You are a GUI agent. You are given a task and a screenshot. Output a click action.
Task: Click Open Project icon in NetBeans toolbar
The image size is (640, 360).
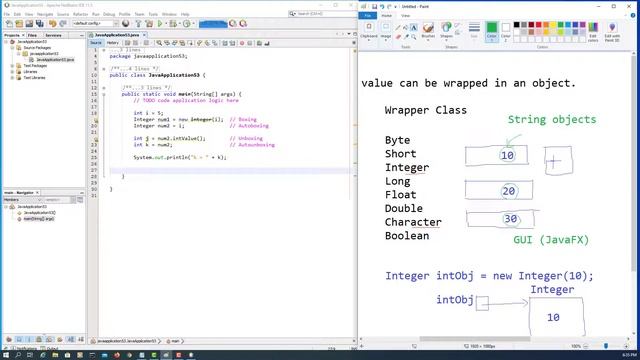pos(29,24)
